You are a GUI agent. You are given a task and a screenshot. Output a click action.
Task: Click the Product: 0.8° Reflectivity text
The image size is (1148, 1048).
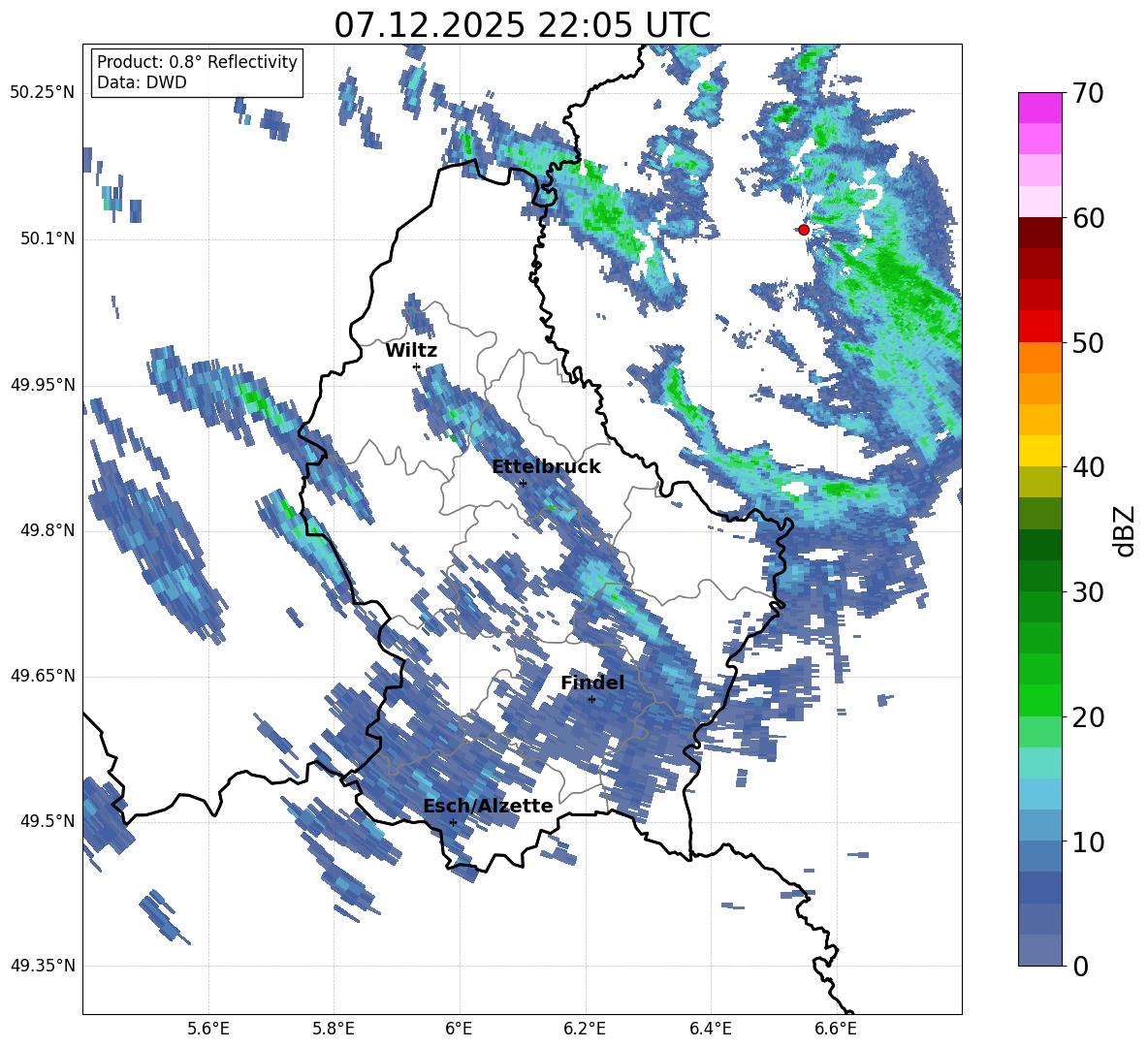[197, 62]
